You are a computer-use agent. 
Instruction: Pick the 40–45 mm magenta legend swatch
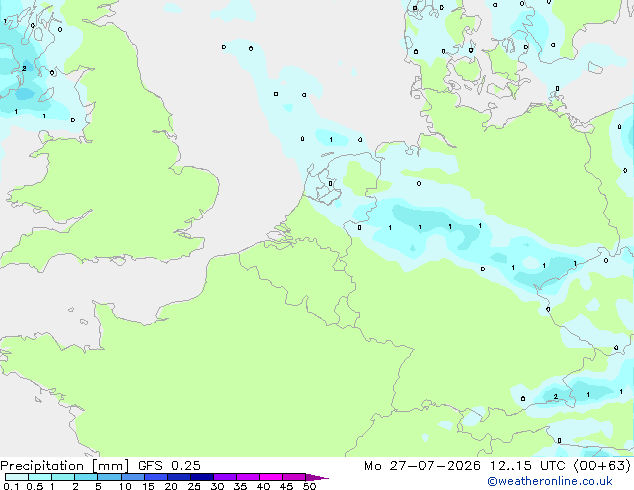coord(271,477)
